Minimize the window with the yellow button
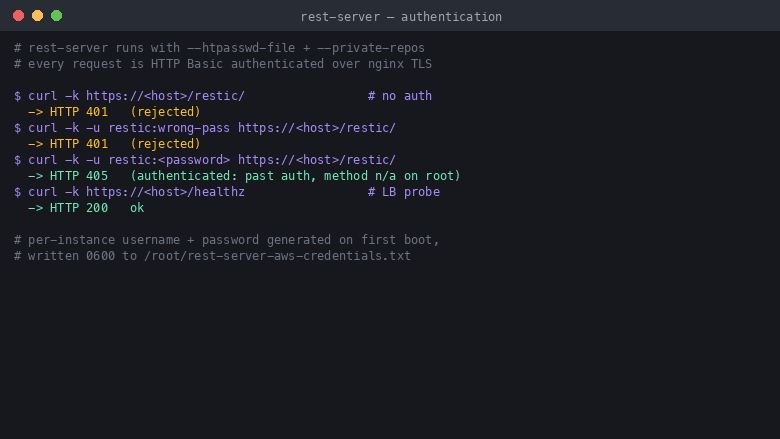Viewport: 780px width, 439px height. [37, 16]
